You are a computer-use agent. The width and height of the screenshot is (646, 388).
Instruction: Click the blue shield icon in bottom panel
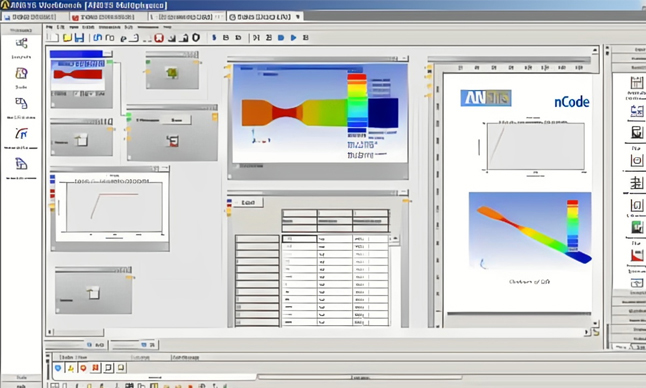(58, 368)
